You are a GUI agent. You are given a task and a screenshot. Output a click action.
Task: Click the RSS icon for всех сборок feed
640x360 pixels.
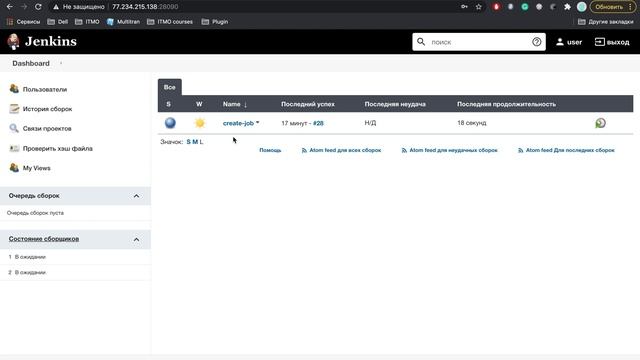click(304, 150)
